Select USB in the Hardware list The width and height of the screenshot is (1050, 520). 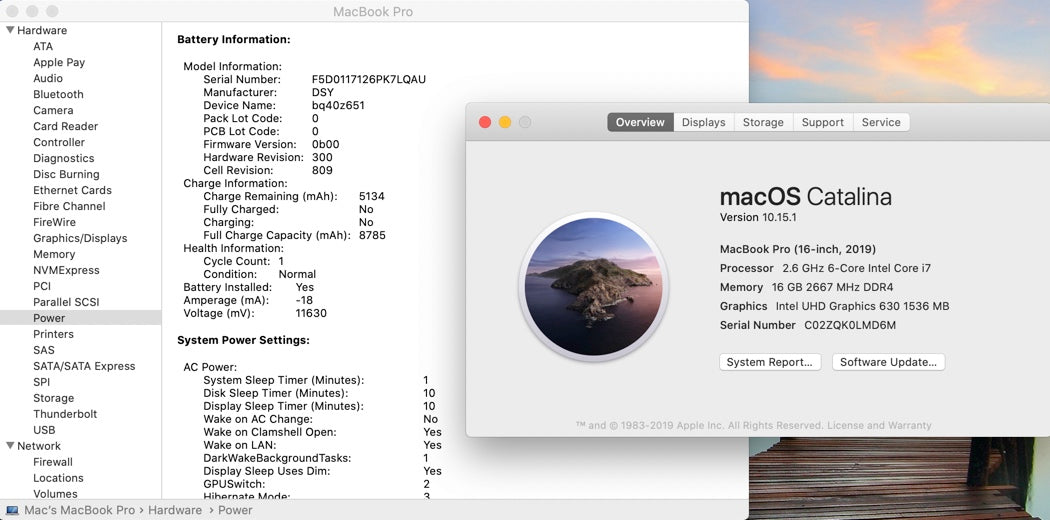tap(44, 430)
